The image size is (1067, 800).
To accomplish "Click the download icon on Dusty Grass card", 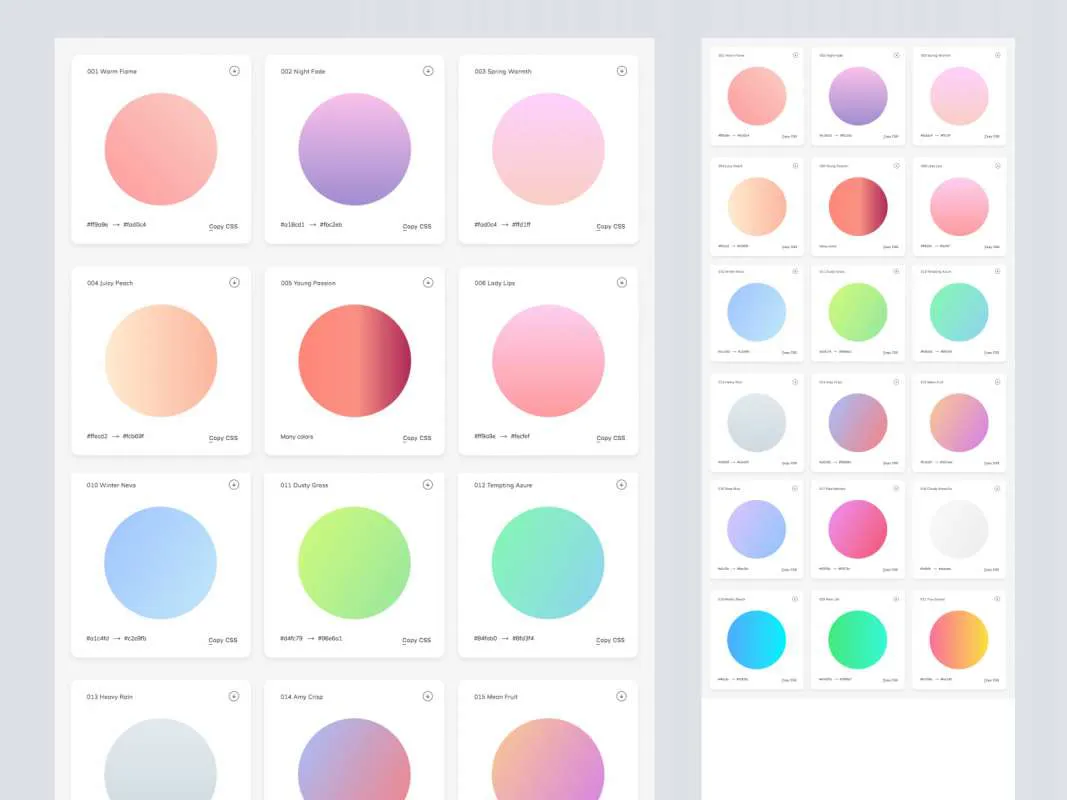I will pyautogui.click(x=427, y=484).
